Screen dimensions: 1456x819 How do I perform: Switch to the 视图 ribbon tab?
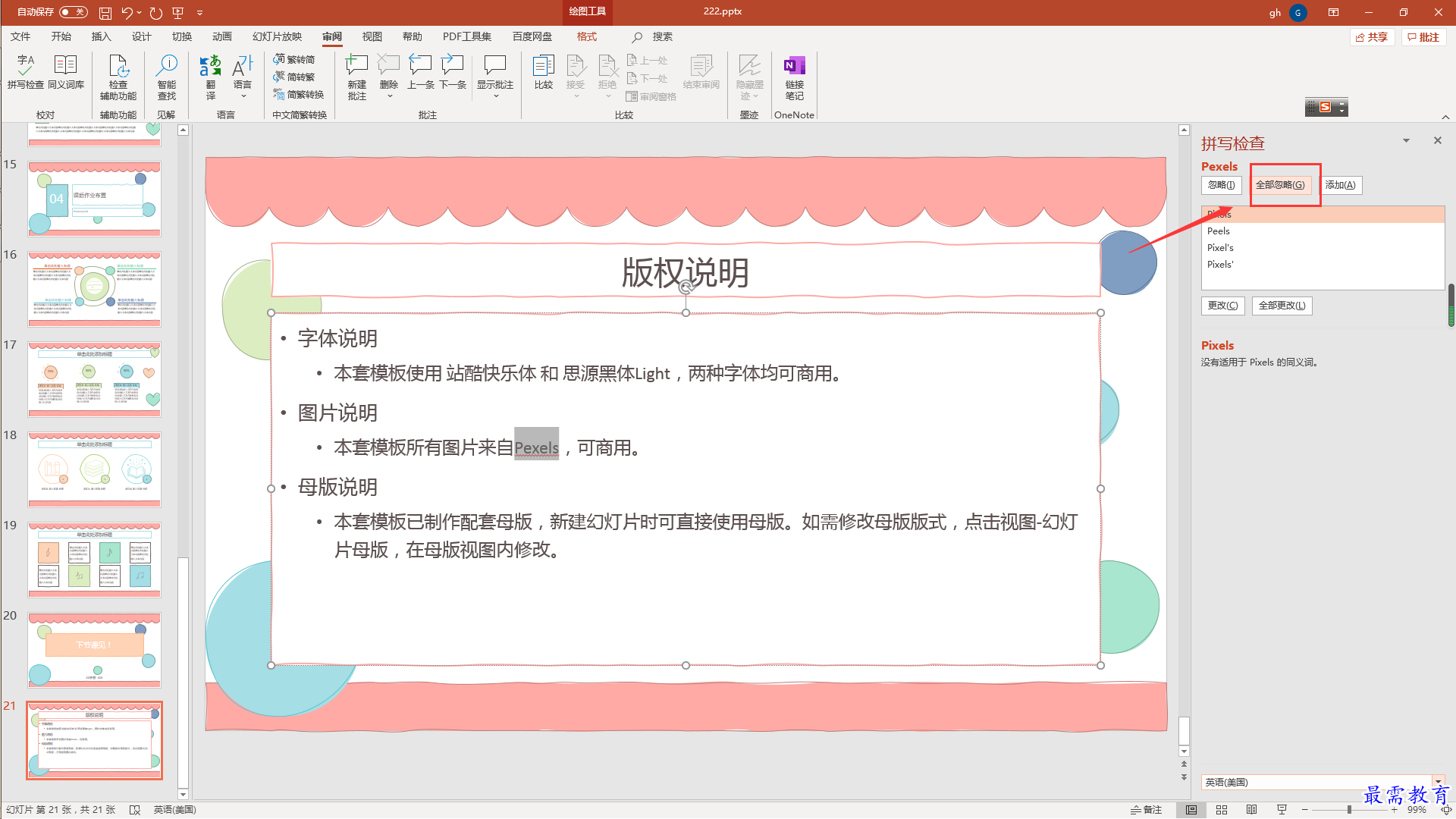pyautogui.click(x=372, y=36)
